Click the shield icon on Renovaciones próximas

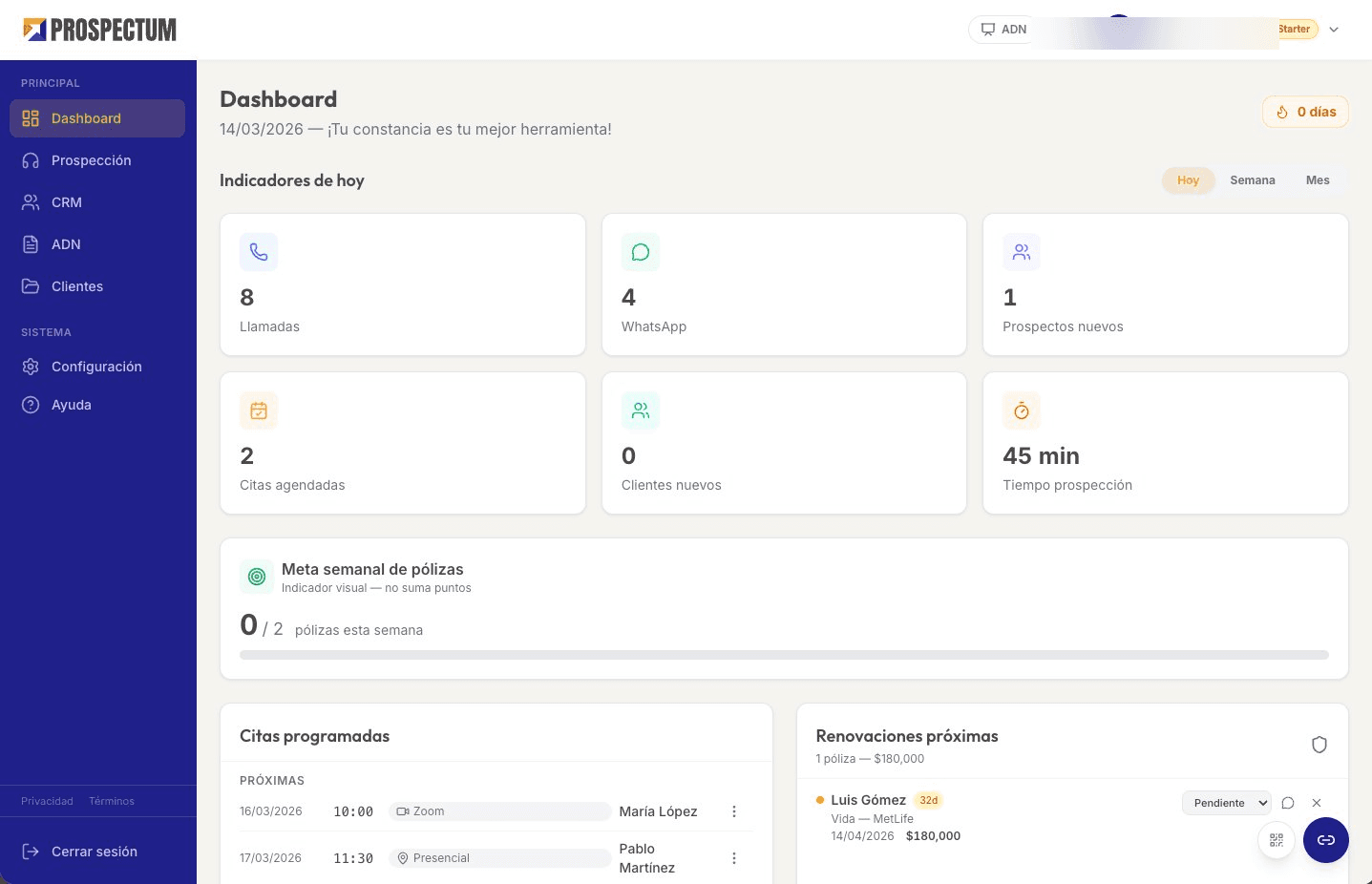coord(1319,745)
